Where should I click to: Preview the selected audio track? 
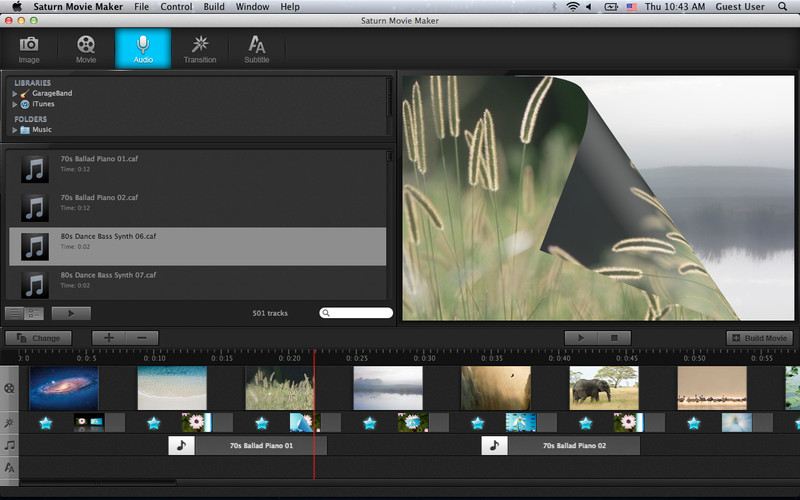point(71,313)
